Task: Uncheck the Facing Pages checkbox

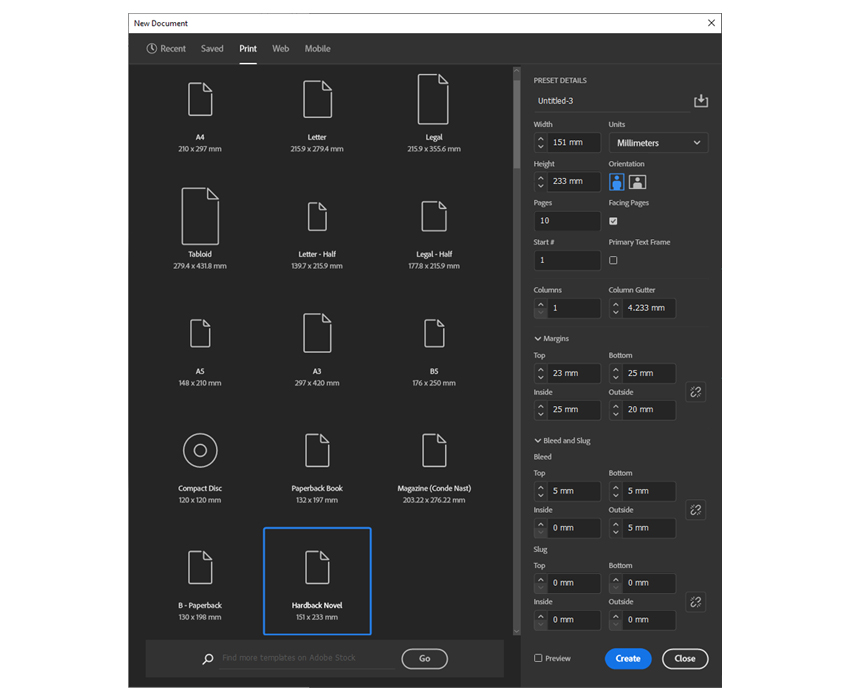Action: click(x=613, y=221)
